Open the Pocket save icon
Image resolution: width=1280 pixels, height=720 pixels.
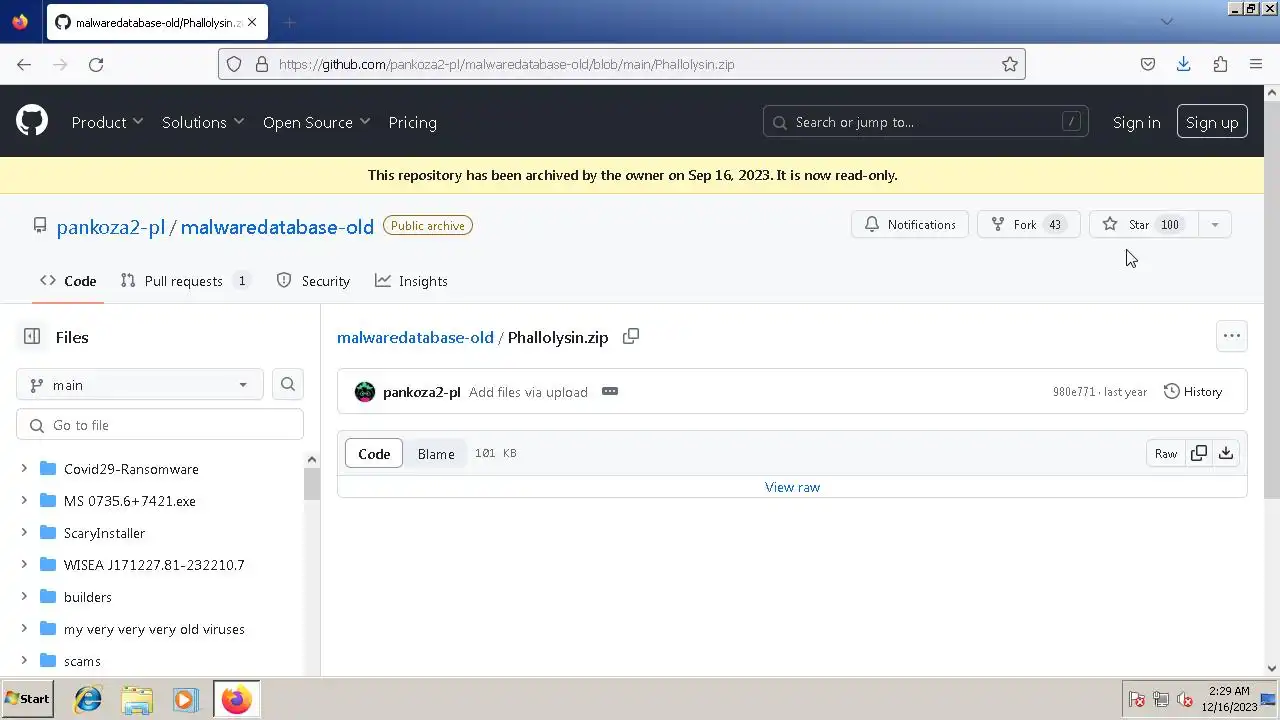(1148, 64)
